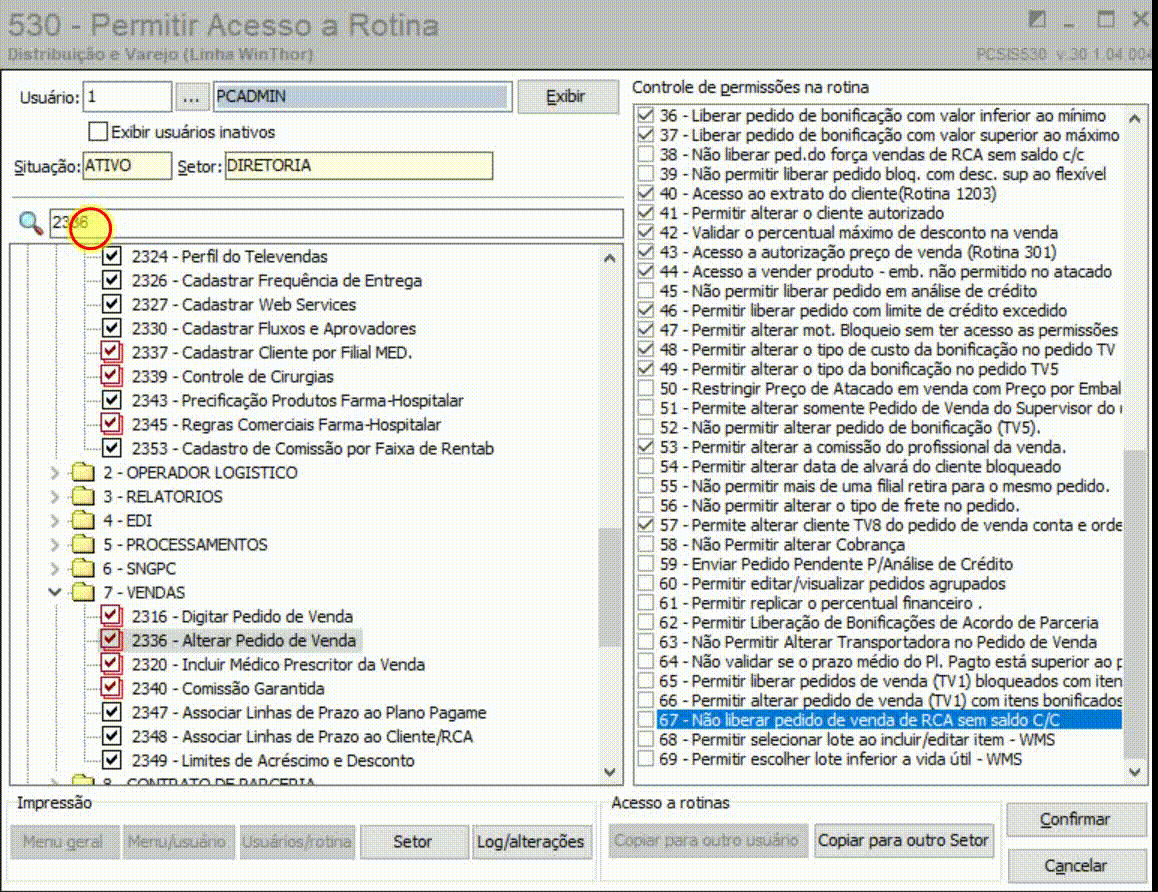Click the Setor print button
Viewport: 1158px width, 892px height.
pyautogui.click(x=413, y=841)
